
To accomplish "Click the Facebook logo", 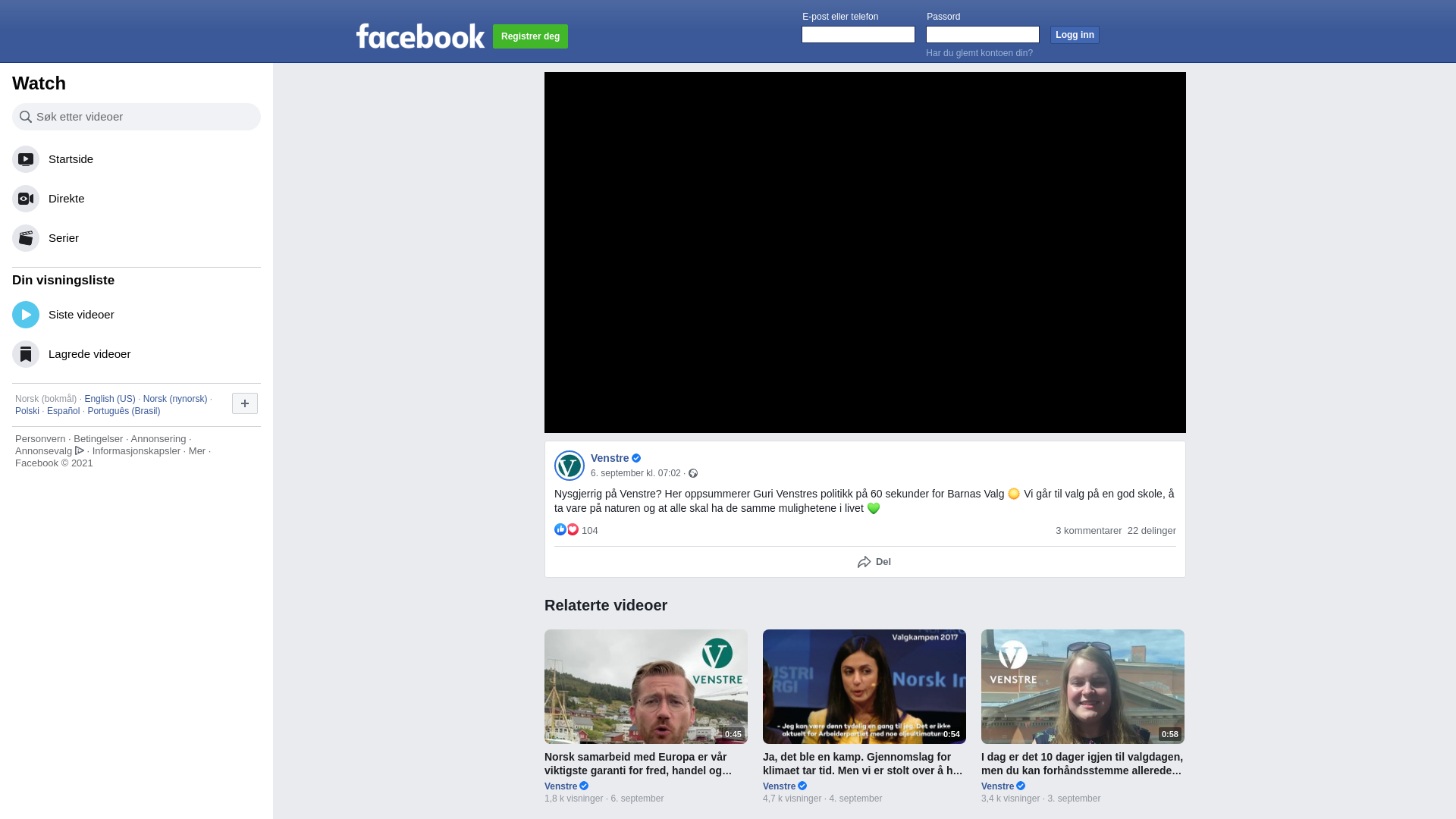I will click(x=420, y=36).
